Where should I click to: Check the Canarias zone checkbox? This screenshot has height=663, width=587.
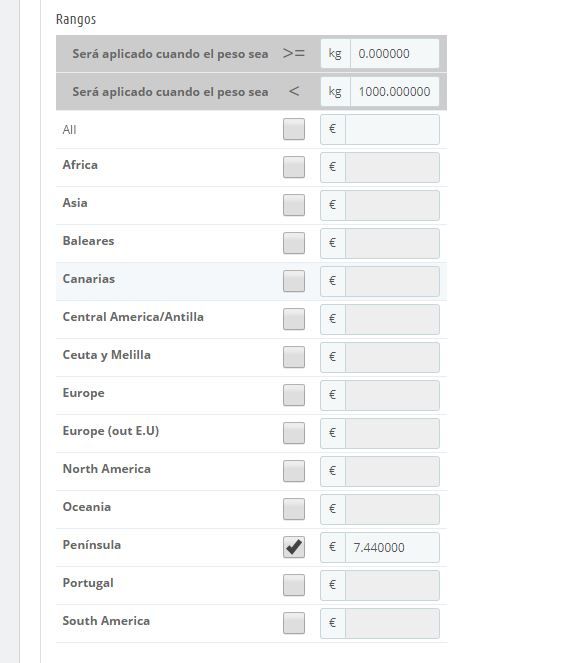click(294, 281)
